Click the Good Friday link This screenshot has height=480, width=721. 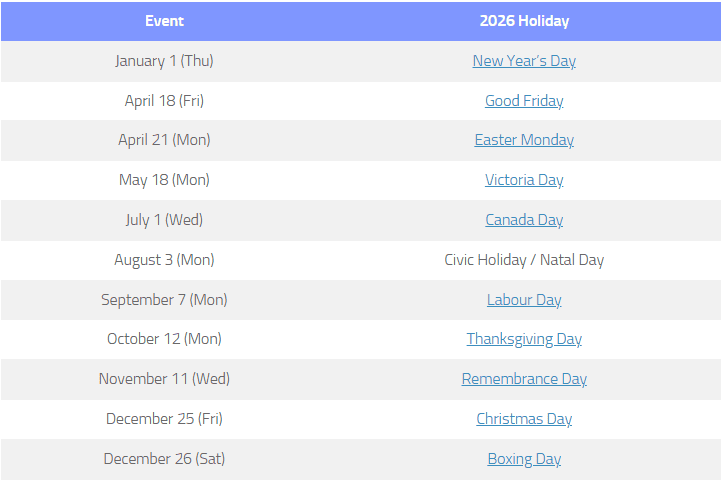click(x=524, y=101)
